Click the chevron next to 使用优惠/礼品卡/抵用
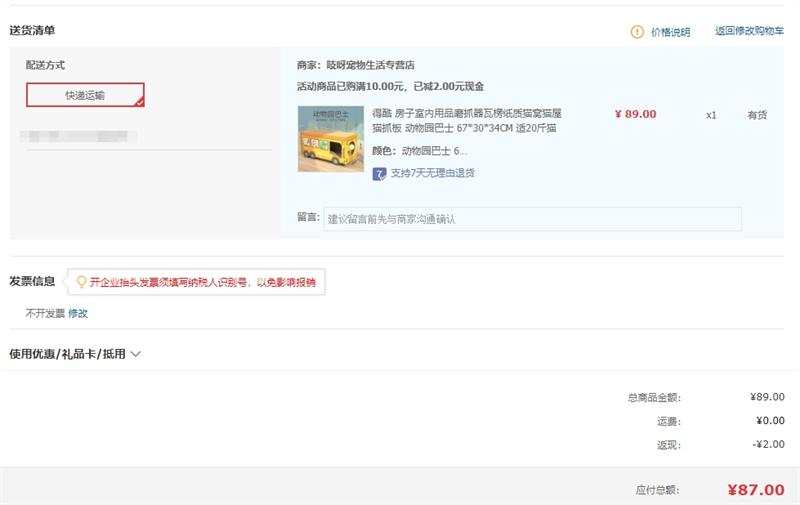Viewport: 800px width, 505px height. [x=136, y=354]
